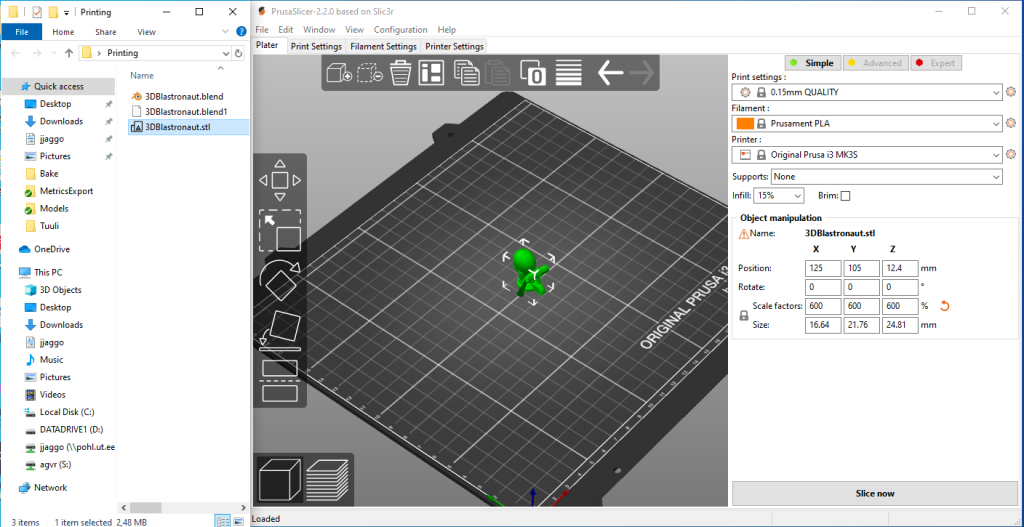
Task: Select the Place on face tool
Action: (280, 330)
